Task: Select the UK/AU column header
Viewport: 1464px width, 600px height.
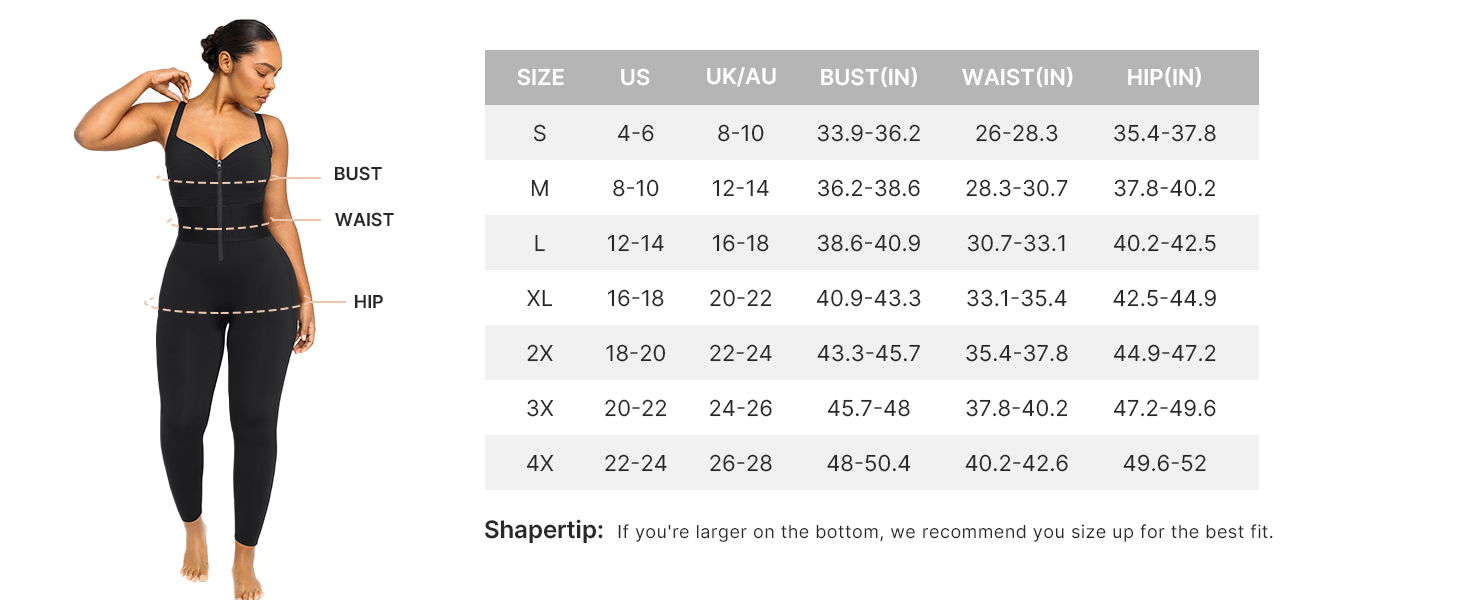Action: click(x=741, y=77)
